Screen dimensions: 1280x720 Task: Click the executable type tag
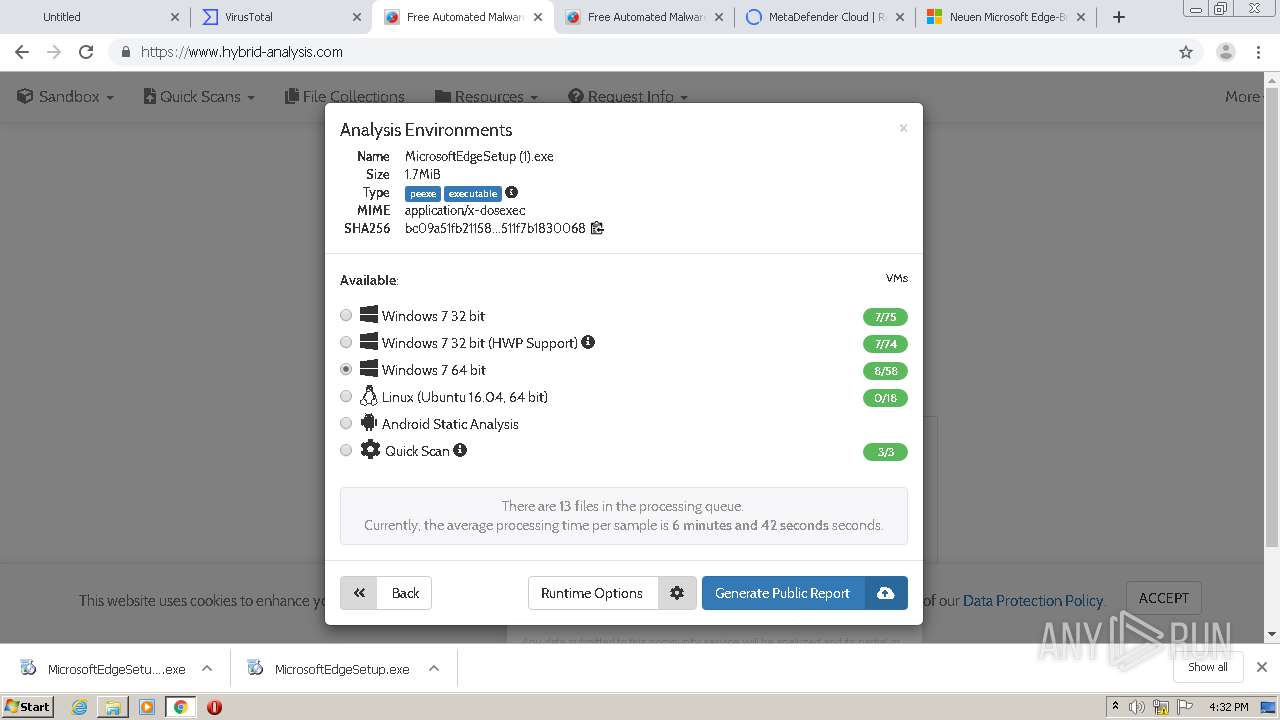pyautogui.click(x=473, y=194)
